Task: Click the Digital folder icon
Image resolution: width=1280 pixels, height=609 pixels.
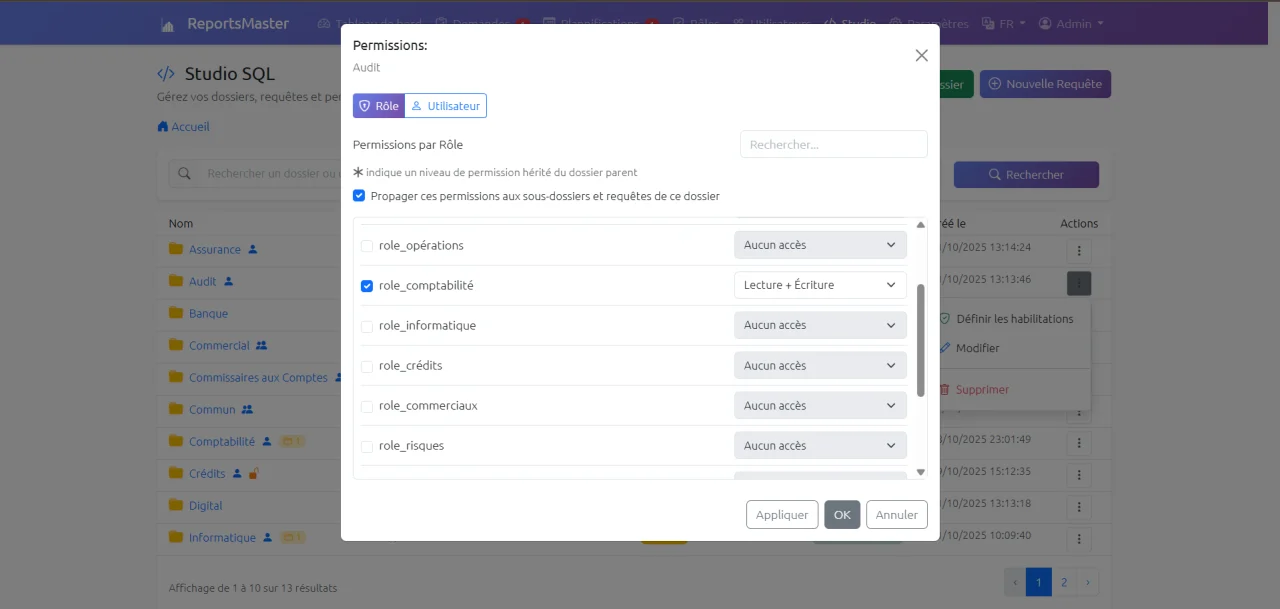Action: click(x=176, y=505)
